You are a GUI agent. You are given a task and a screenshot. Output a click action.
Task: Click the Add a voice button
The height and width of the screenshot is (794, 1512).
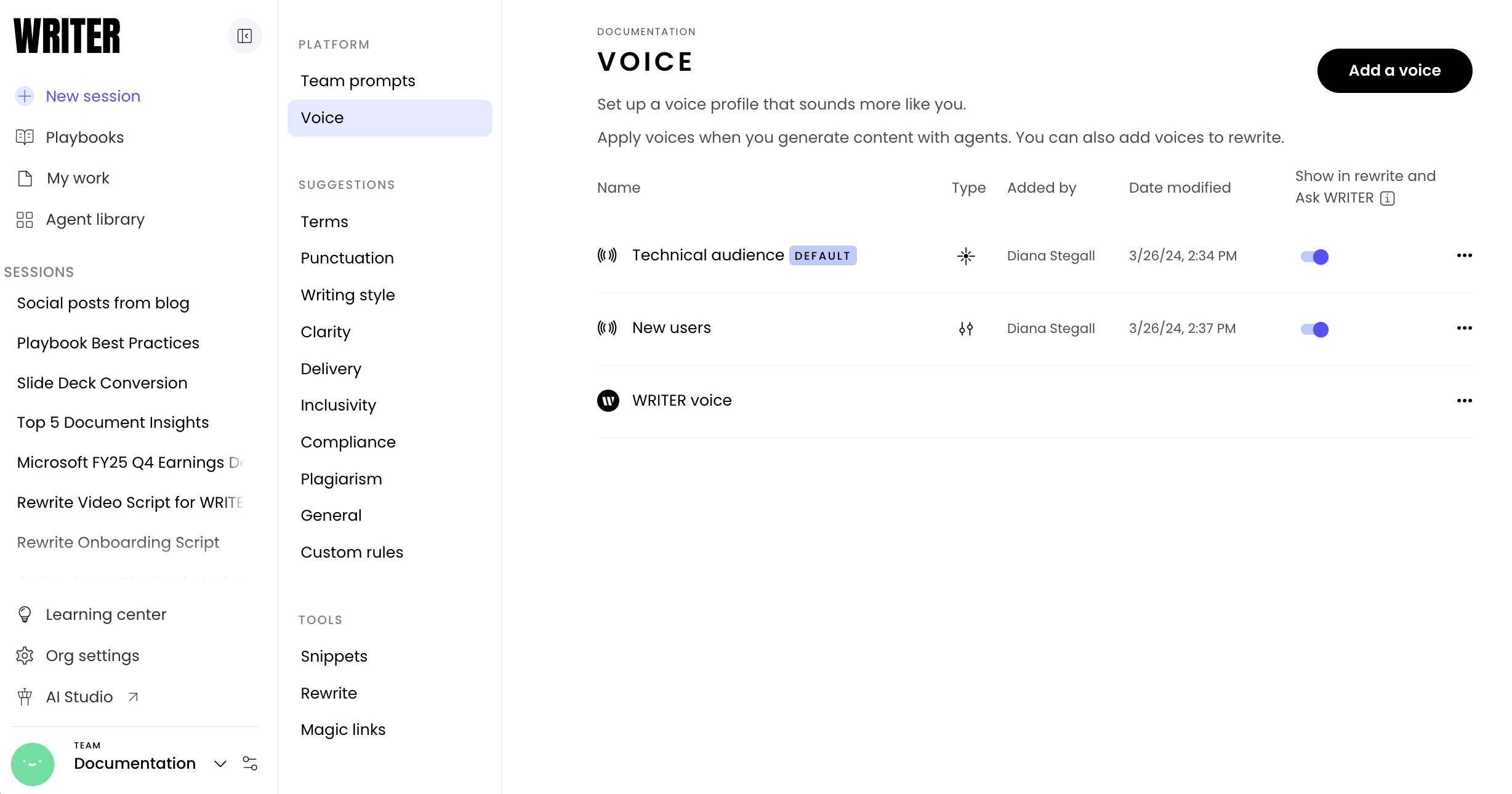[1394, 71]
